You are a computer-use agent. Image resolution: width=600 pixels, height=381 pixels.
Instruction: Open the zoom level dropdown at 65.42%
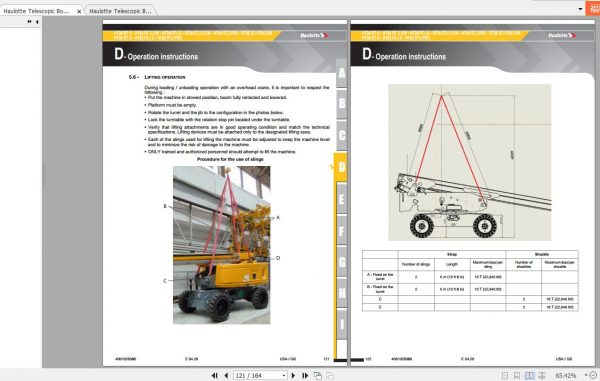click(586, 375)
